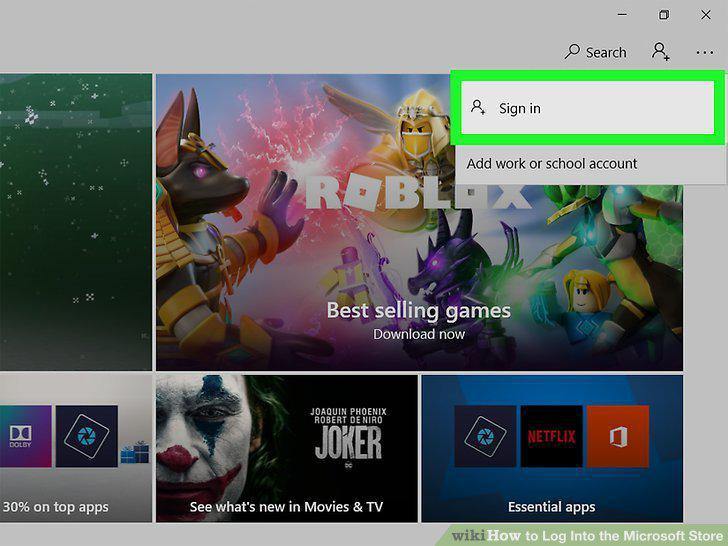The image size is (728, 546).
Task: Maximize the Microsoft Store window
Action: point(664,15)
